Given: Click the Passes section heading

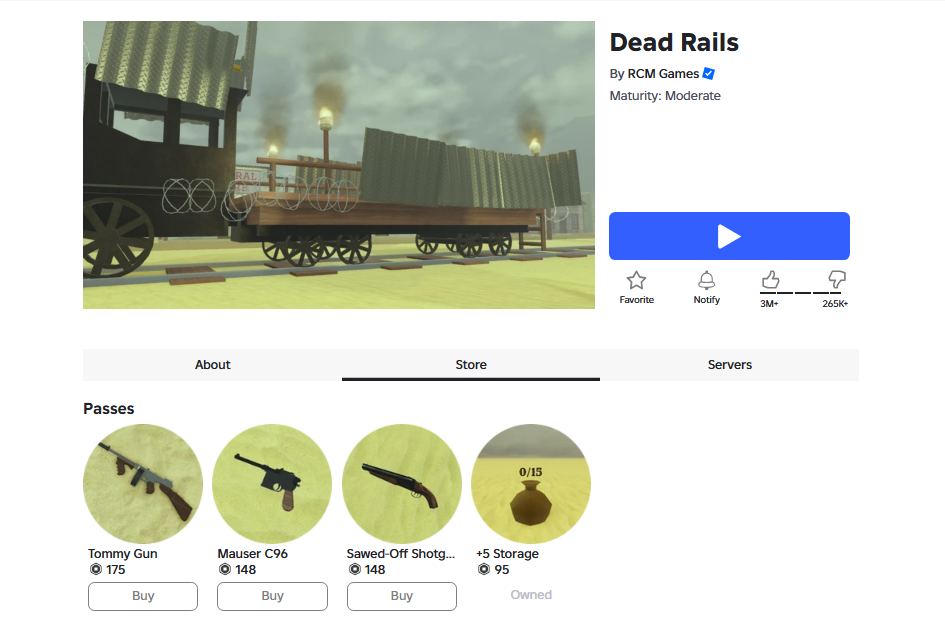Looking at the screenshot, I should [108, 408].
